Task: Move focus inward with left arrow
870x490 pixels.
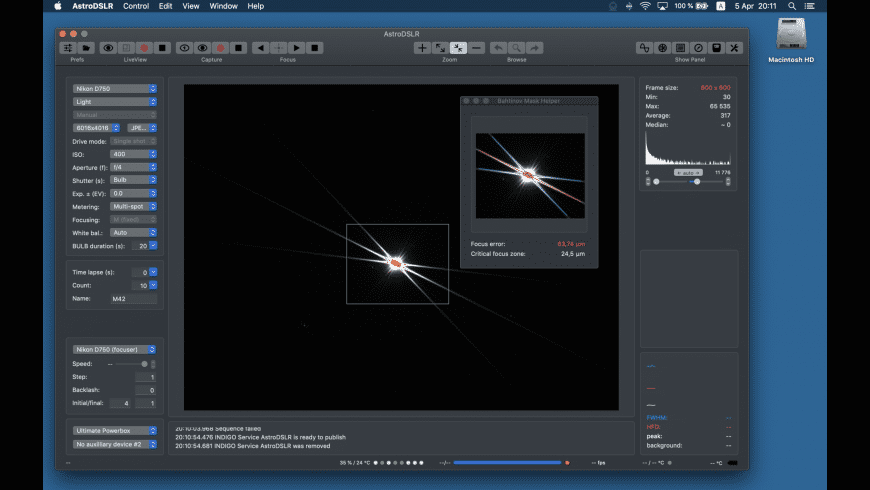Action: [x=261, y=48]
